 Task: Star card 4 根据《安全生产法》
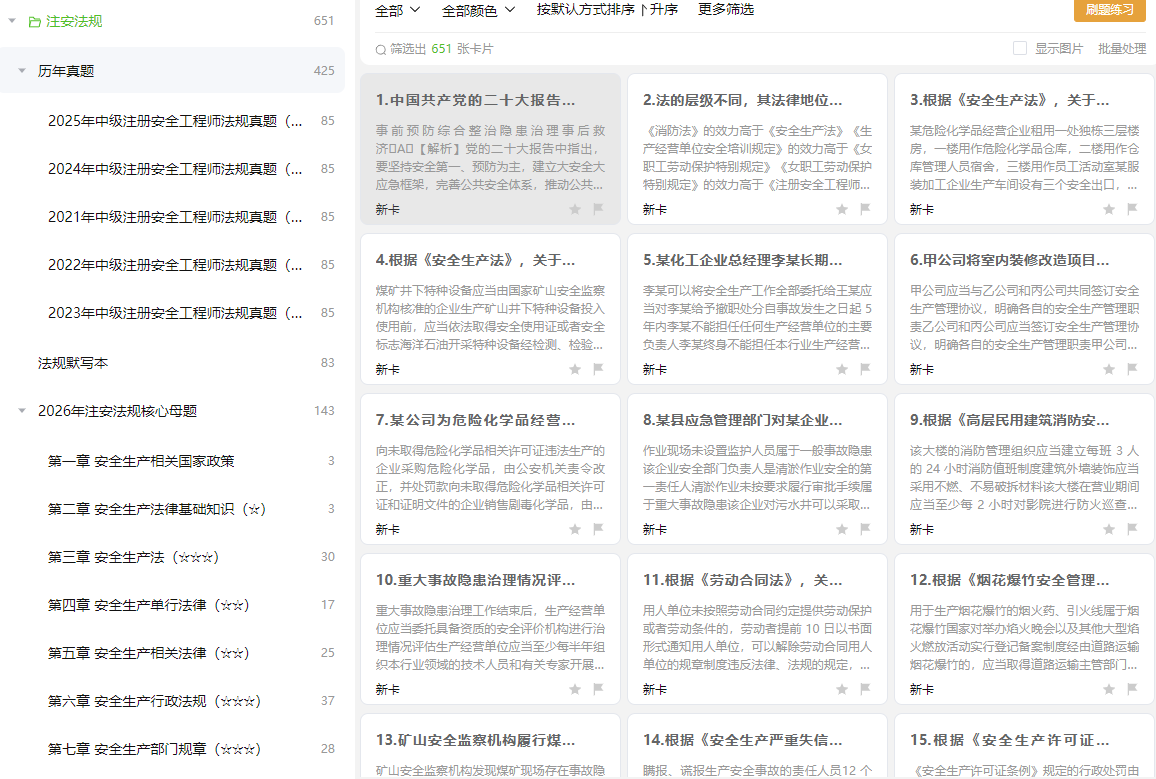pyautogui.click(x=575, y=369)
